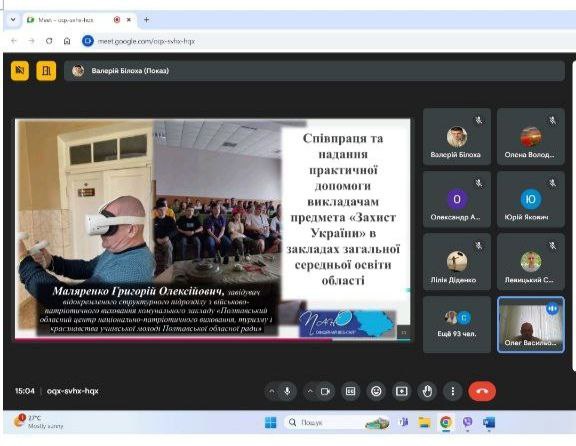
Task: Open Windows Start menu
Action: [x=271, y=422]
